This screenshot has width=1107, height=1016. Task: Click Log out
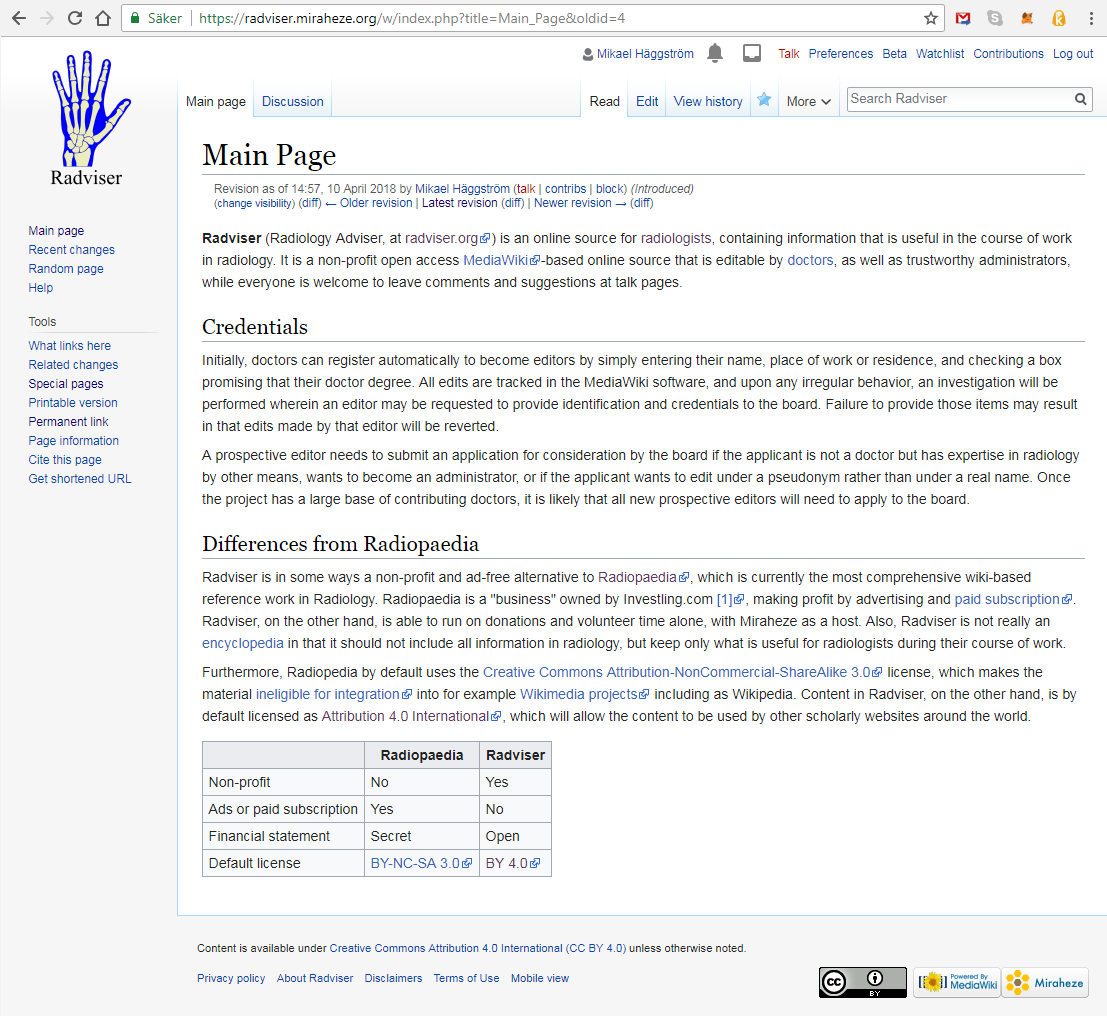pyautogui.click(x=1072, y=54)
